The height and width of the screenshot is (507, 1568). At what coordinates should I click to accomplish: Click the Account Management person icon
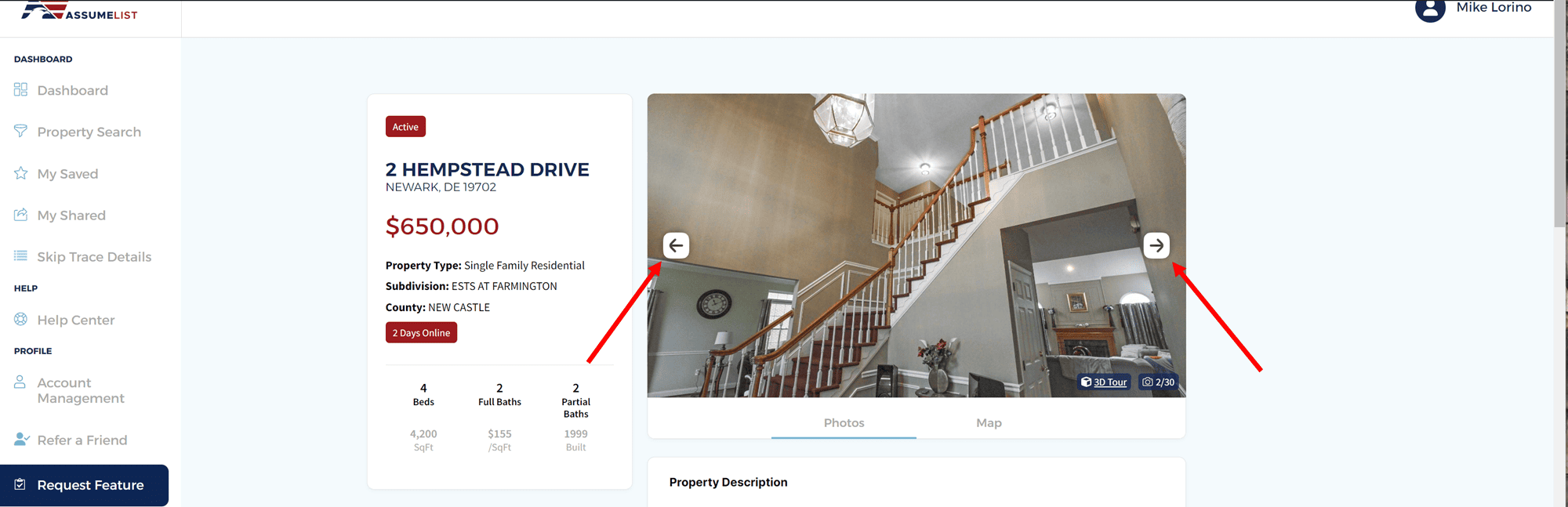click(20, 382)
